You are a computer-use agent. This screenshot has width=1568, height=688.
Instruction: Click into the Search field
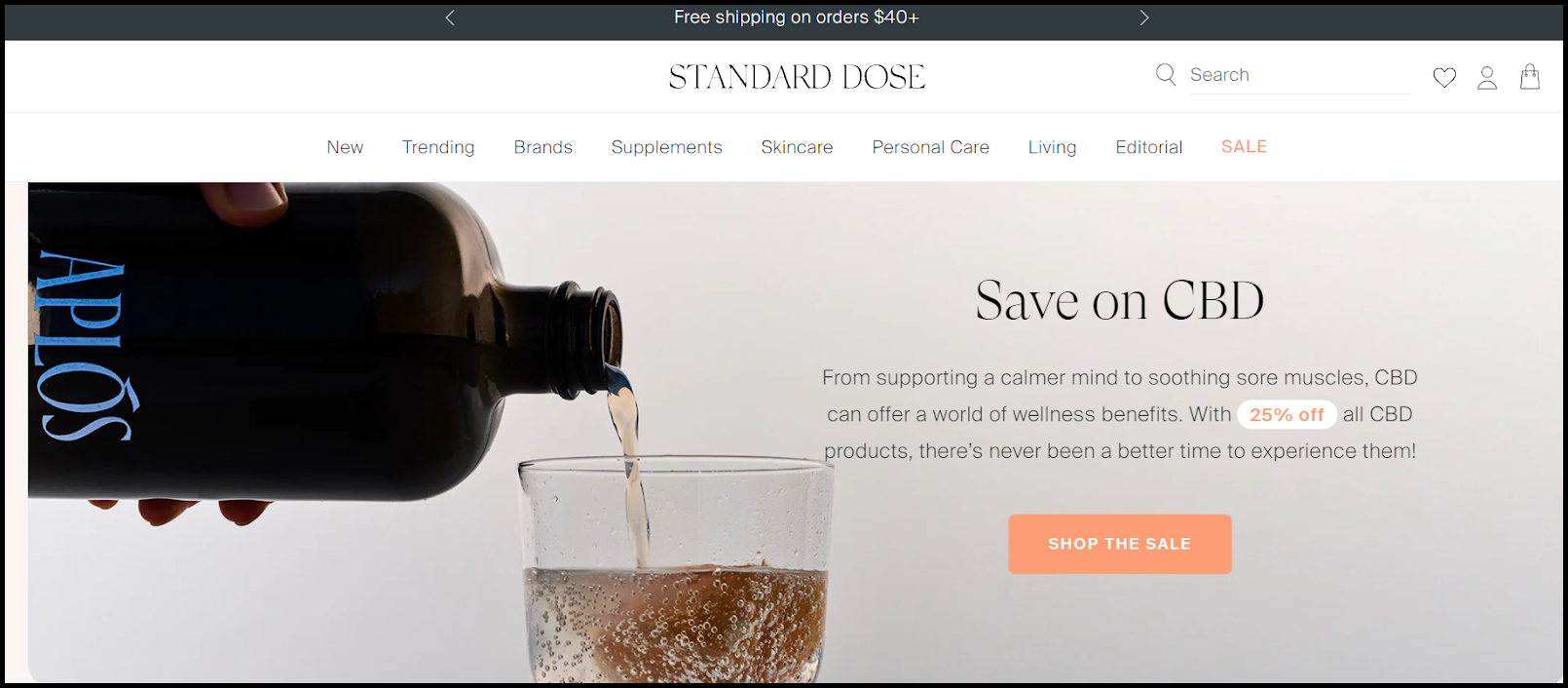[x=1299, y=75]
